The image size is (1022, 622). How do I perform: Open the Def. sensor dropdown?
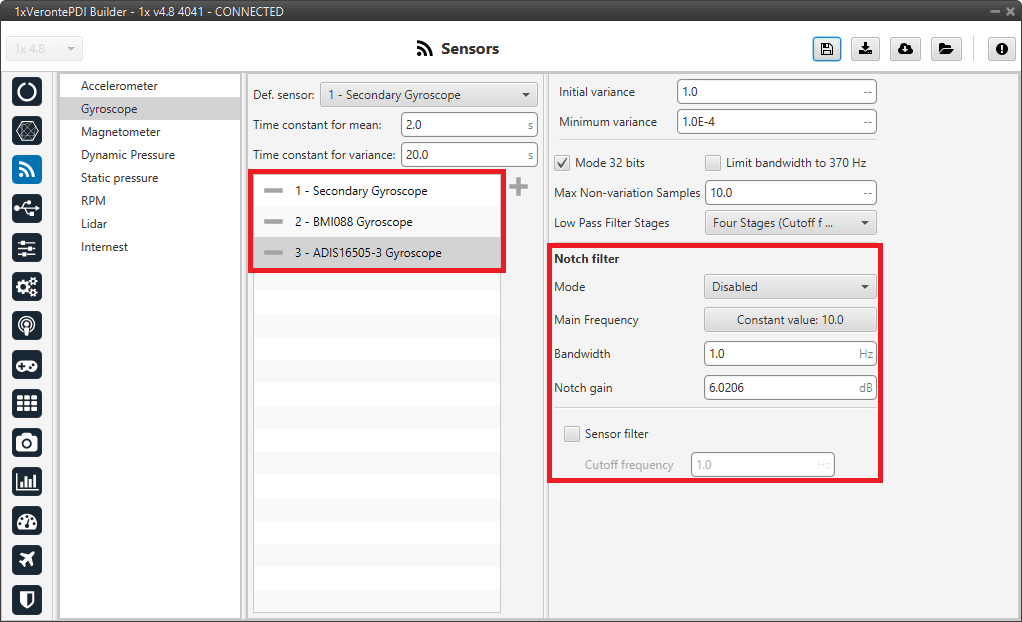click(428, 95)
